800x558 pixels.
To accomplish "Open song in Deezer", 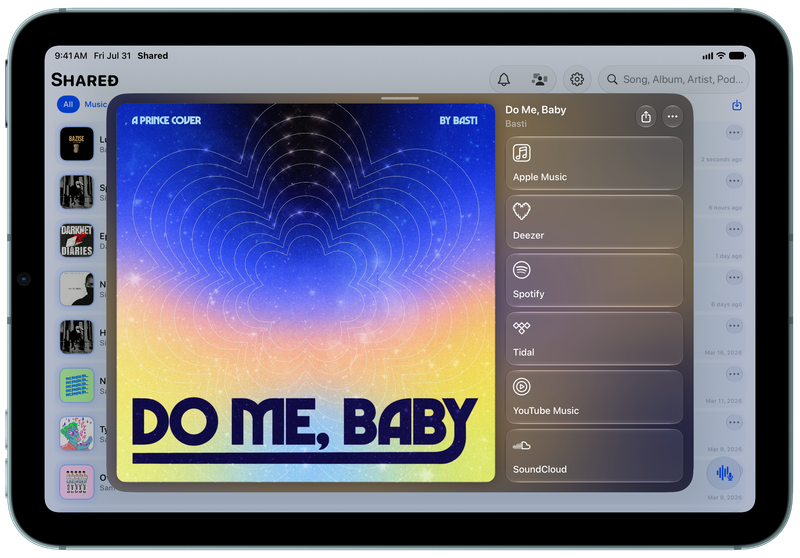I will (x=594, y=222).
